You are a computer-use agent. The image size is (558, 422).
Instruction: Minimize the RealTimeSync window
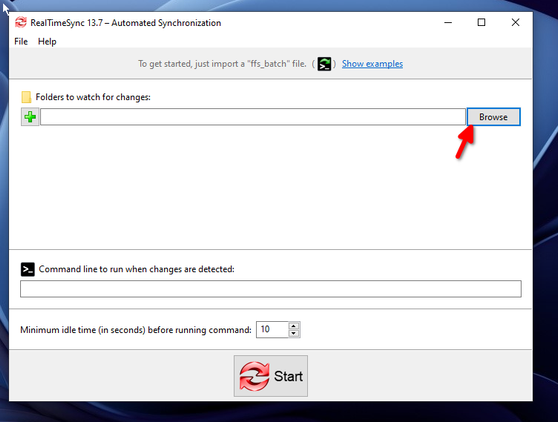(448, 22)
